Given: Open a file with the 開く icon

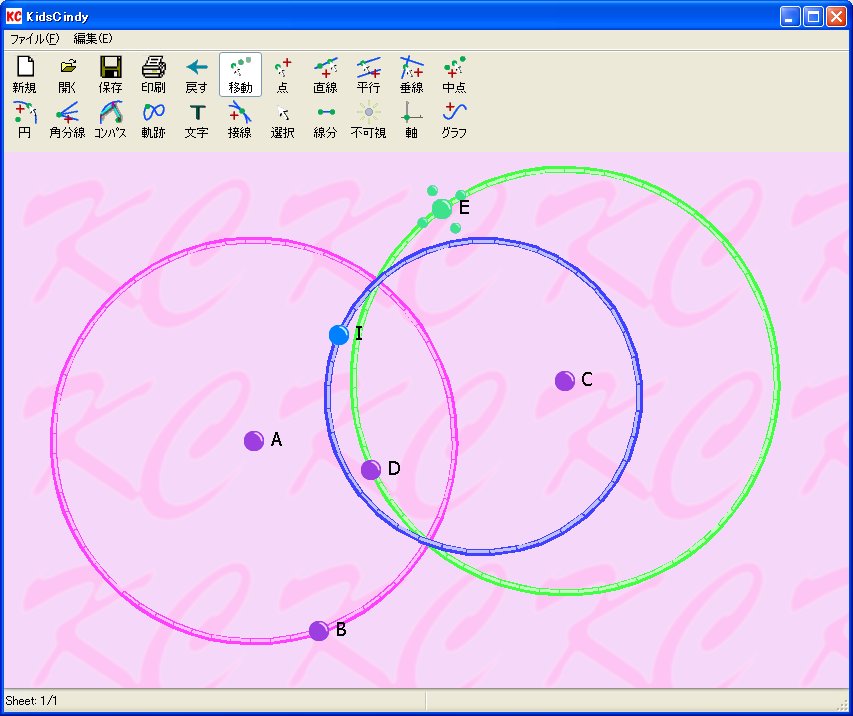Looking at the screenshot, I should [68, 74].
